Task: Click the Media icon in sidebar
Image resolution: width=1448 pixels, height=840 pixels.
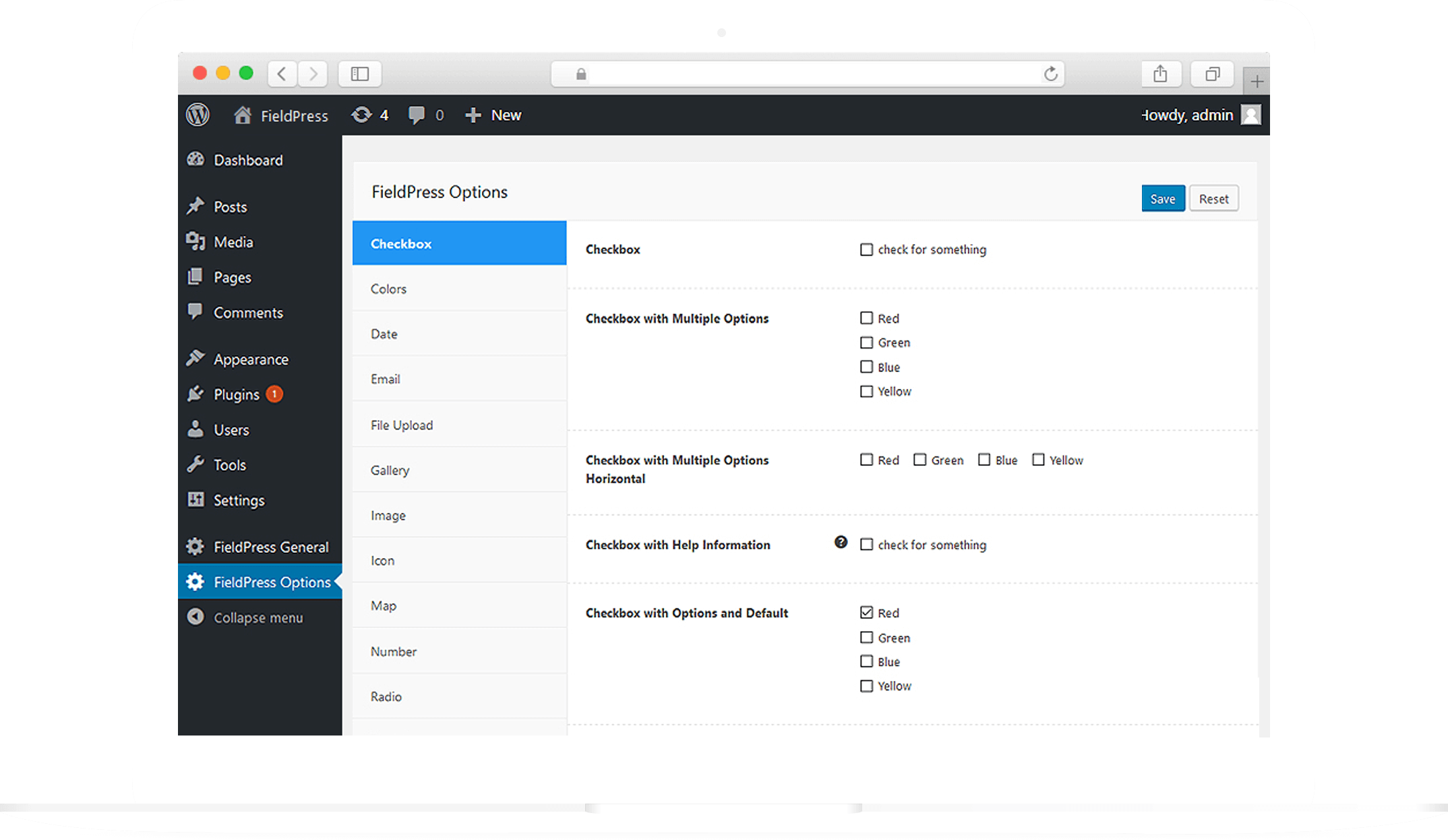Action: click(x=195, y=241)
